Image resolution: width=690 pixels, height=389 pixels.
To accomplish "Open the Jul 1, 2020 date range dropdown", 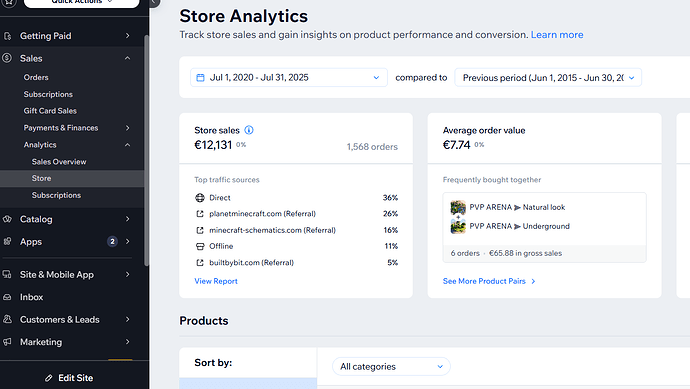I will [289, 77].
